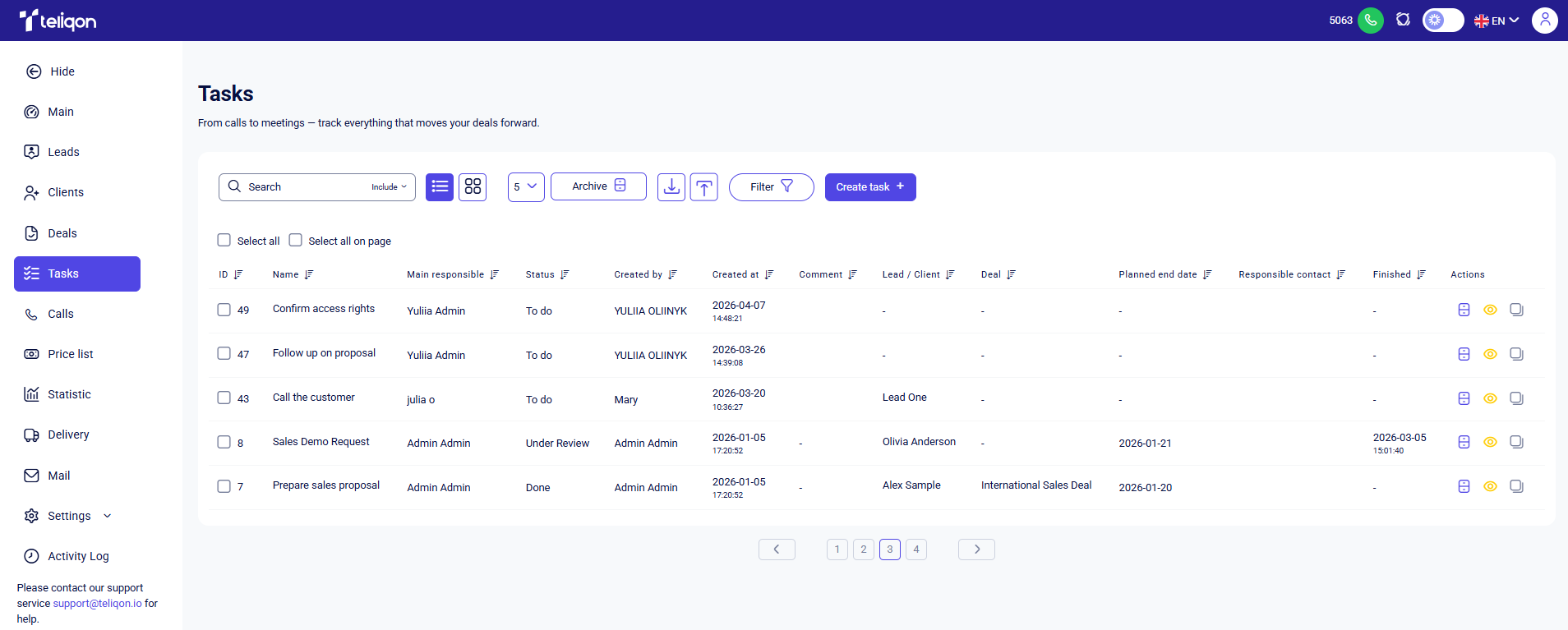
Task: View the Follow up on proposal task
Action: tap(1490, 354)
